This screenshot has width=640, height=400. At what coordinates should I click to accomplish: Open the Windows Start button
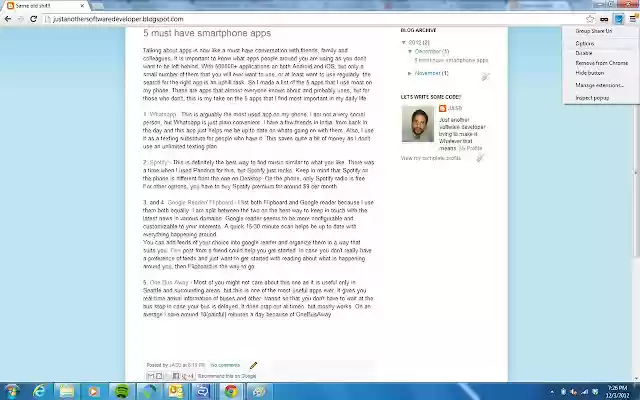pyautogui.click(x=12, y=392)
